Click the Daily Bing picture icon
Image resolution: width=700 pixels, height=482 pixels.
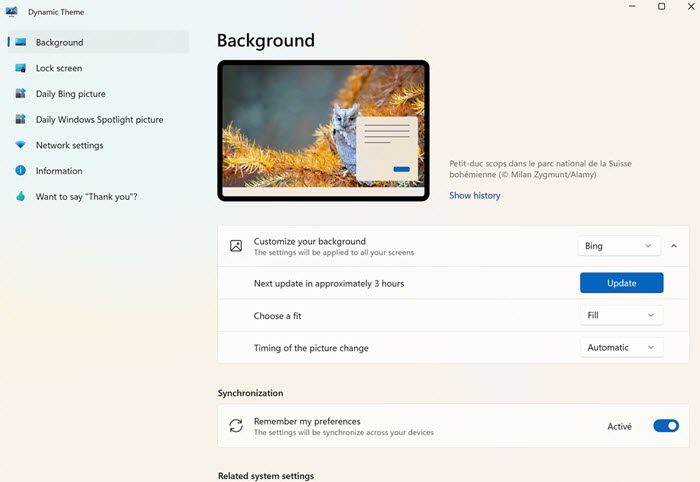click(21, 93)
